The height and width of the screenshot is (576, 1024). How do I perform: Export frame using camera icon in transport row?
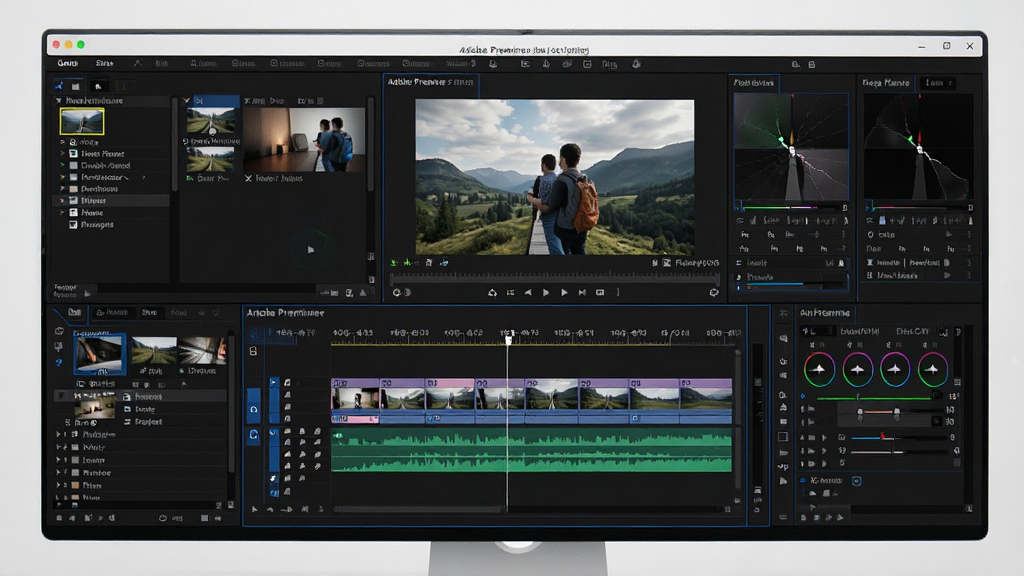[600, 293]
